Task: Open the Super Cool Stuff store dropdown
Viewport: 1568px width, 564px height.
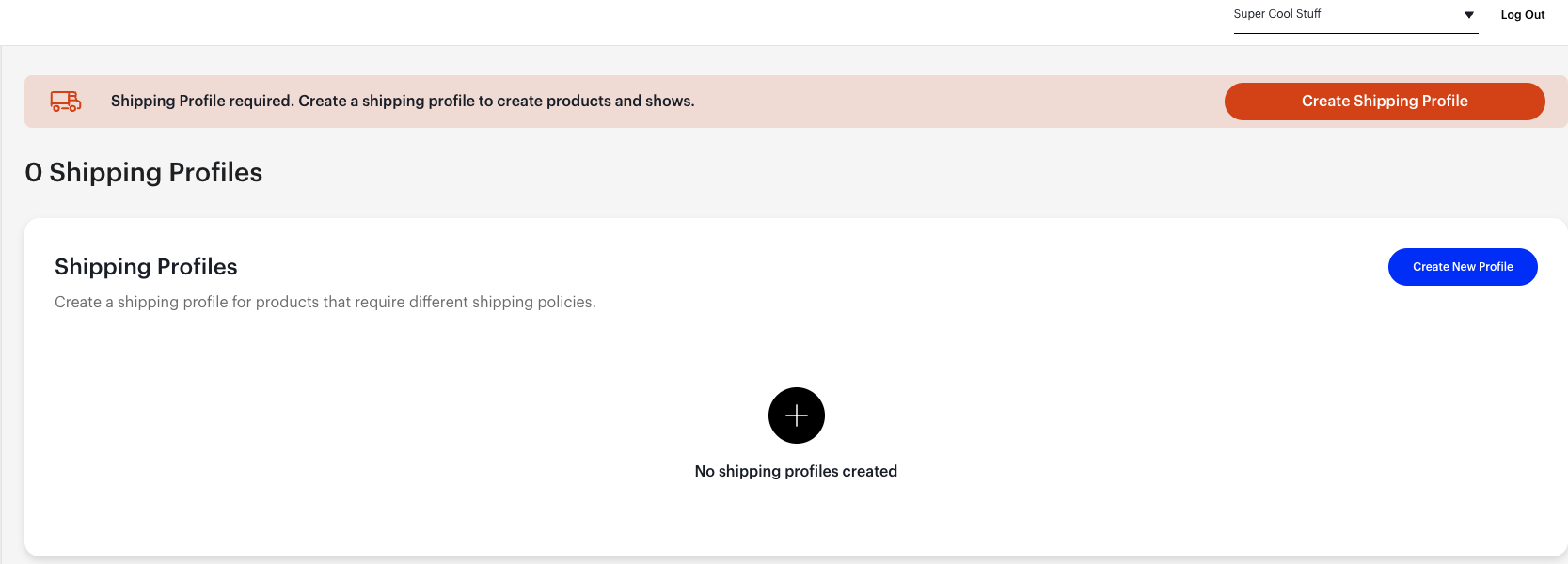Action: click(x=1355, y=16)
